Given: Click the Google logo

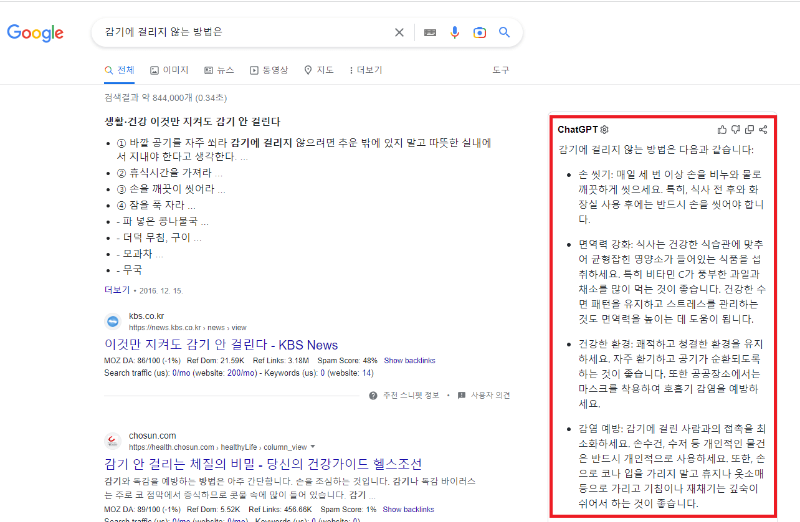Looking at the screenshot, I should (x=35, y=33).
